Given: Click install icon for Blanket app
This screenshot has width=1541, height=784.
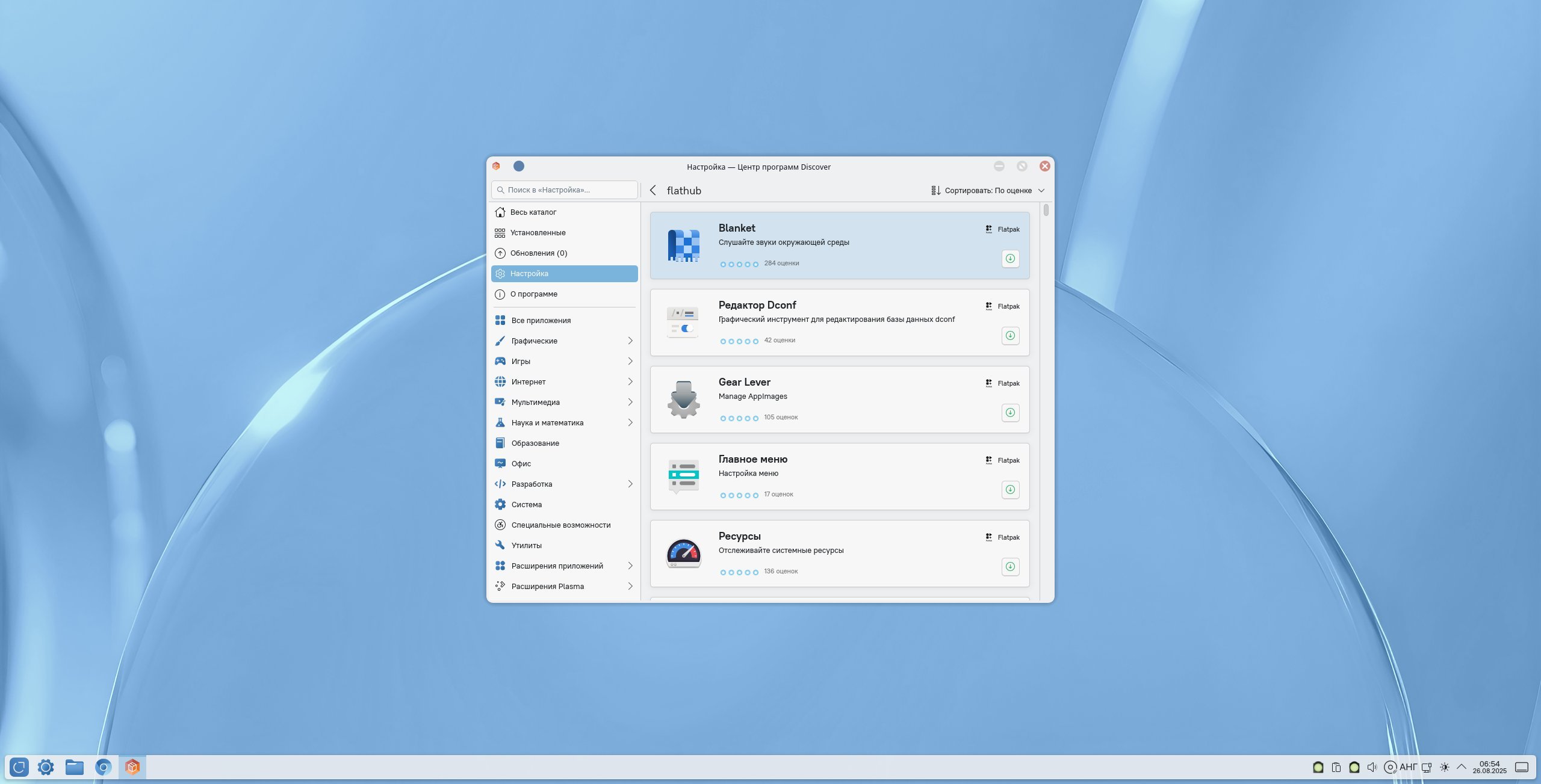Looking at the screenshot, I should pyautogui.click(x=1010, y=259).
